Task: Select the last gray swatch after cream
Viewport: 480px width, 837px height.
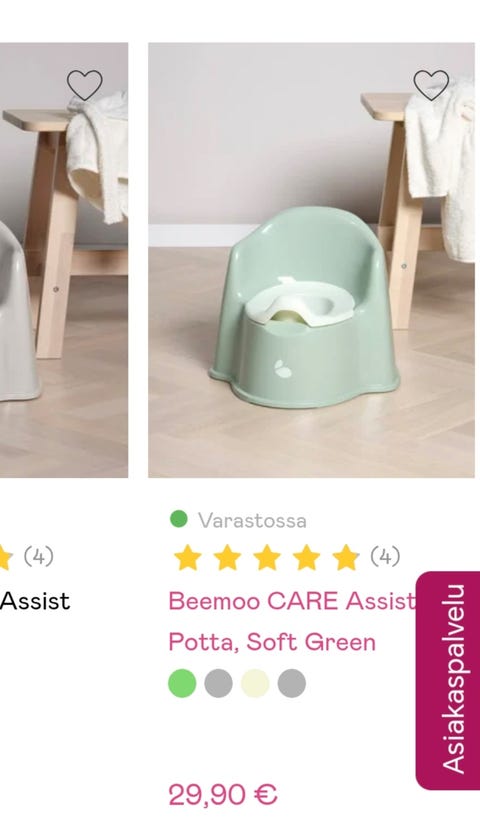Action: pyautogui.click(x=292, y=683)
